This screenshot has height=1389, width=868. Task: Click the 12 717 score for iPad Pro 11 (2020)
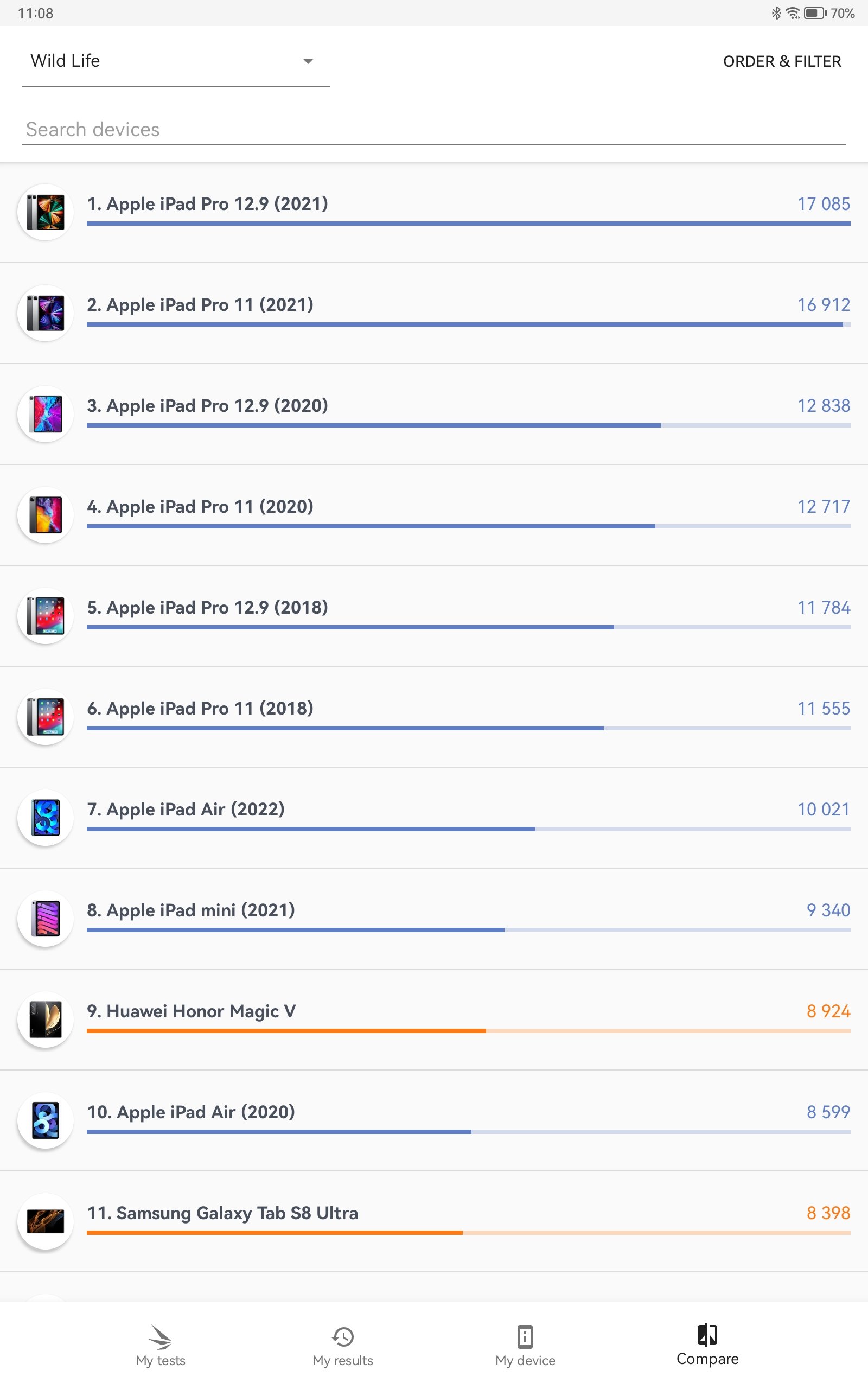(x=823, y=506)
